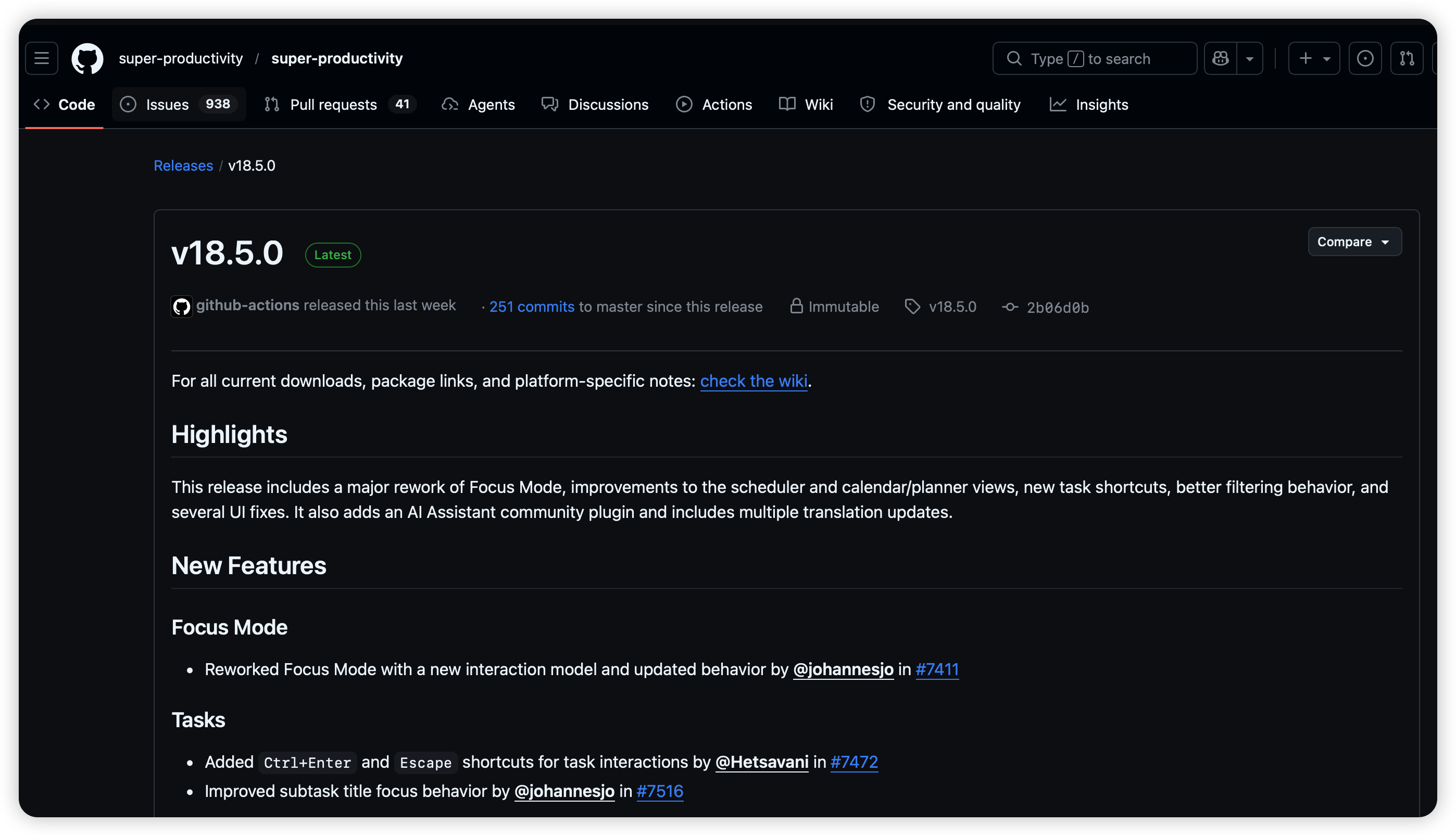Click the 938 issues counter
This screenshot has height=836, width=1456.
click(x=218, y=104)
